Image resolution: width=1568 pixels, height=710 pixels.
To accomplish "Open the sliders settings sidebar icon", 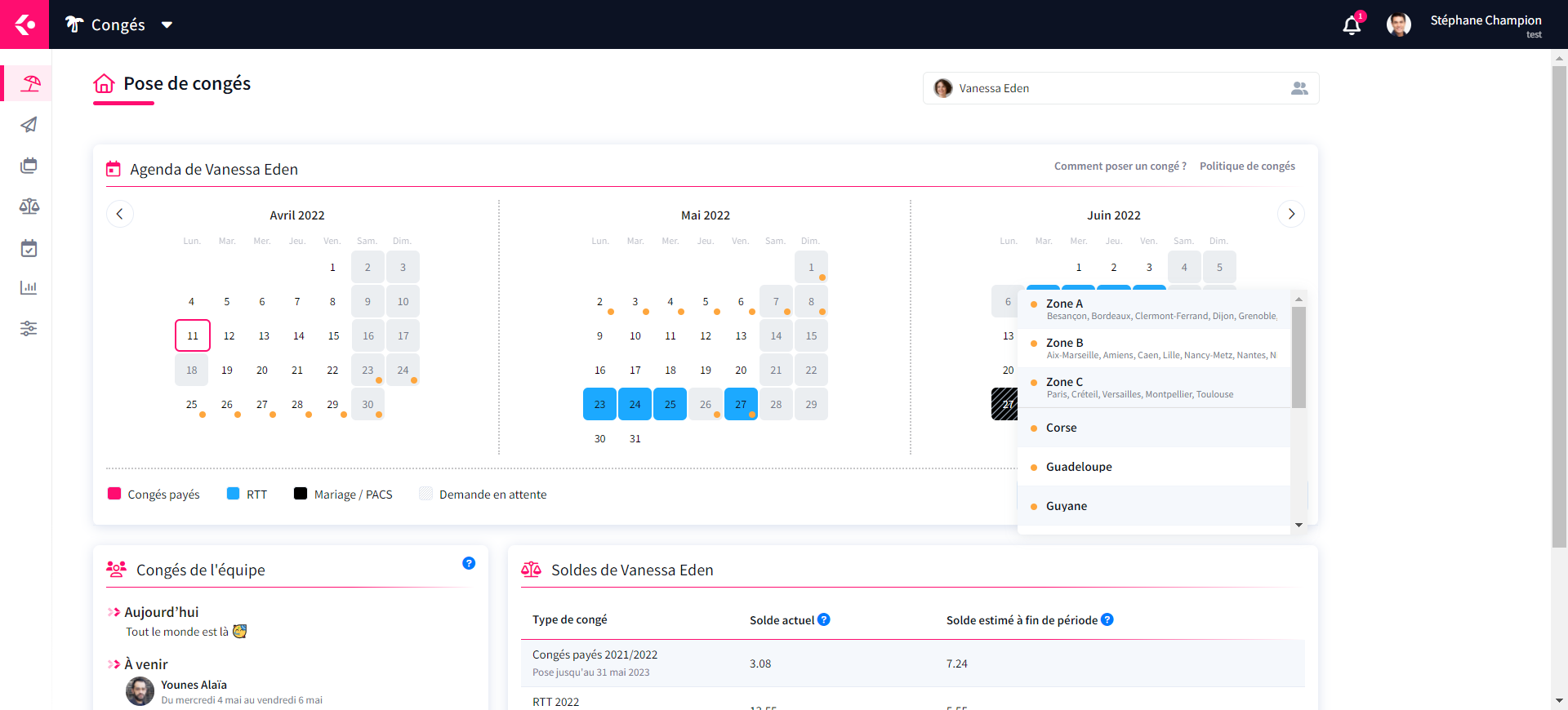I will [29, 329].
